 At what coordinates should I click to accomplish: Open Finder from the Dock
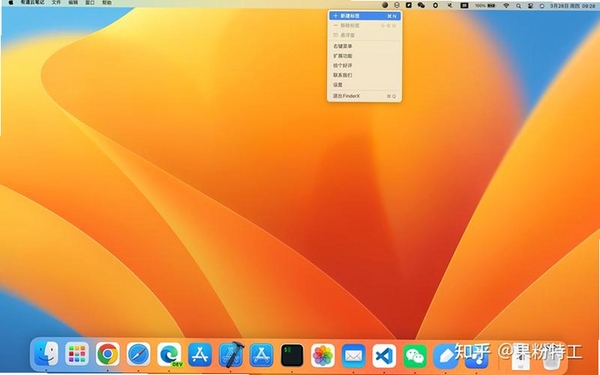46,354
